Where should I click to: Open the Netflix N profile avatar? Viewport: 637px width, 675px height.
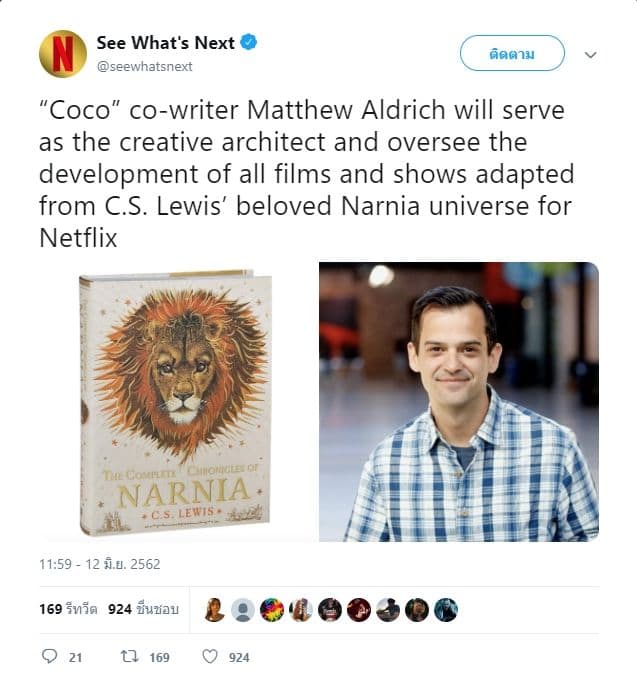[63, 54]
